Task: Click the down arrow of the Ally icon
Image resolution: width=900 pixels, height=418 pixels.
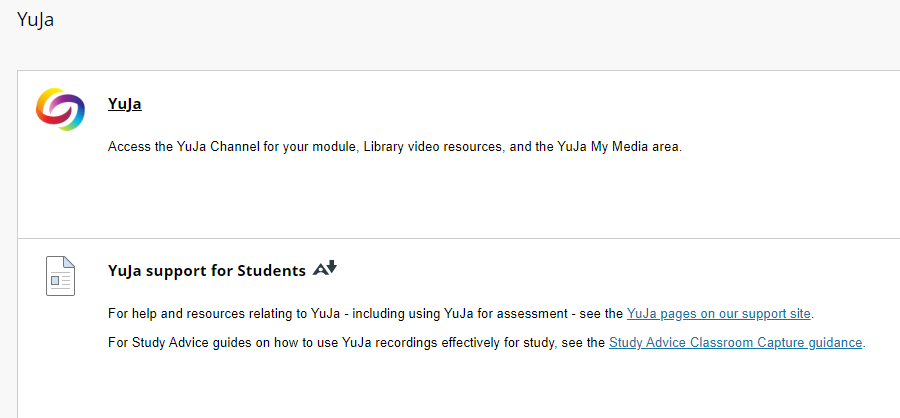Action: pyautogui.click(x=332, y=266)
